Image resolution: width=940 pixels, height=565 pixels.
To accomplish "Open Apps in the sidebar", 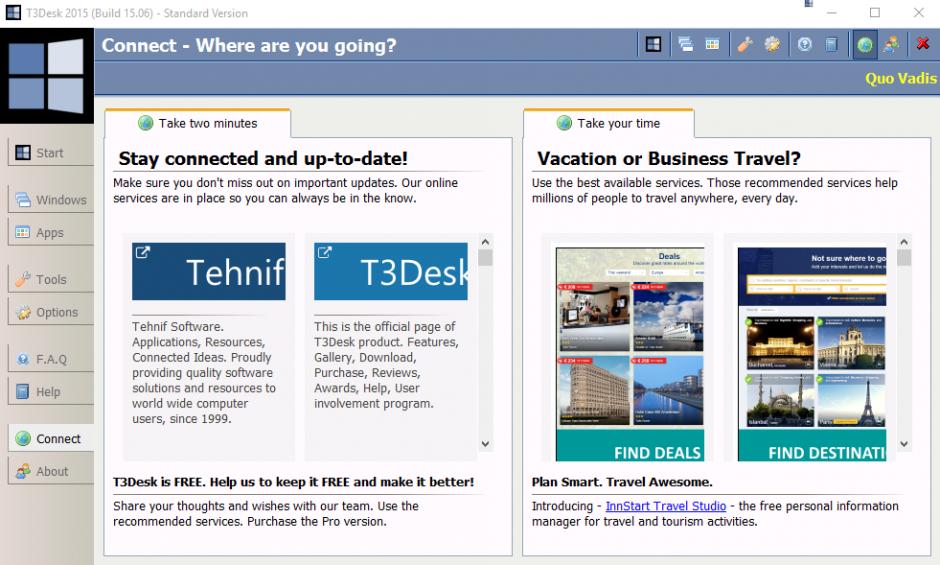I will click(x=52, y=233).
